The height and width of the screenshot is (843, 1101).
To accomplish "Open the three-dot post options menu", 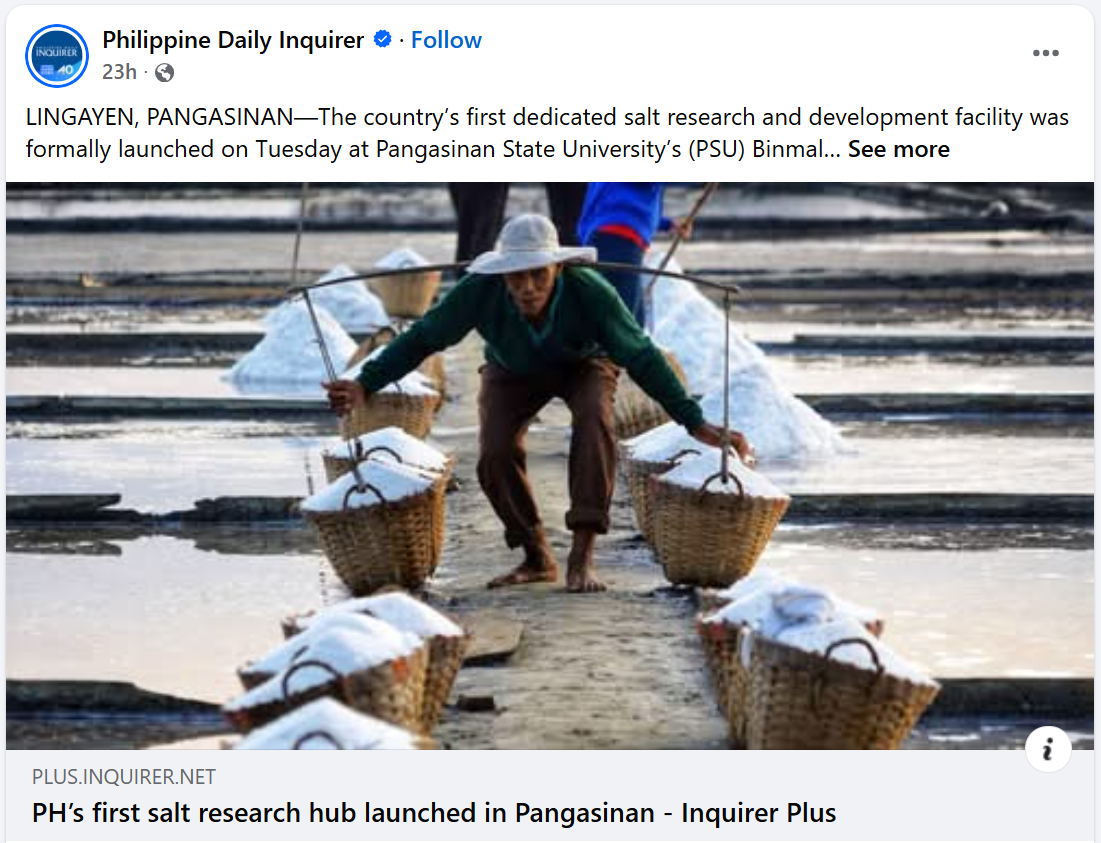I will click(x=1046, y=53).
